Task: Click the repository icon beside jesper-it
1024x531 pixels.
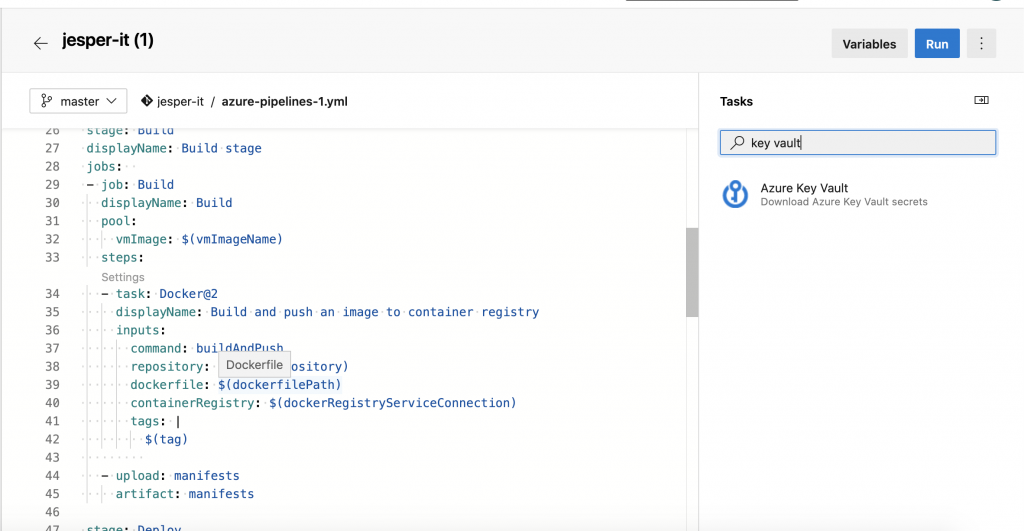Action: tap(147, 101)
